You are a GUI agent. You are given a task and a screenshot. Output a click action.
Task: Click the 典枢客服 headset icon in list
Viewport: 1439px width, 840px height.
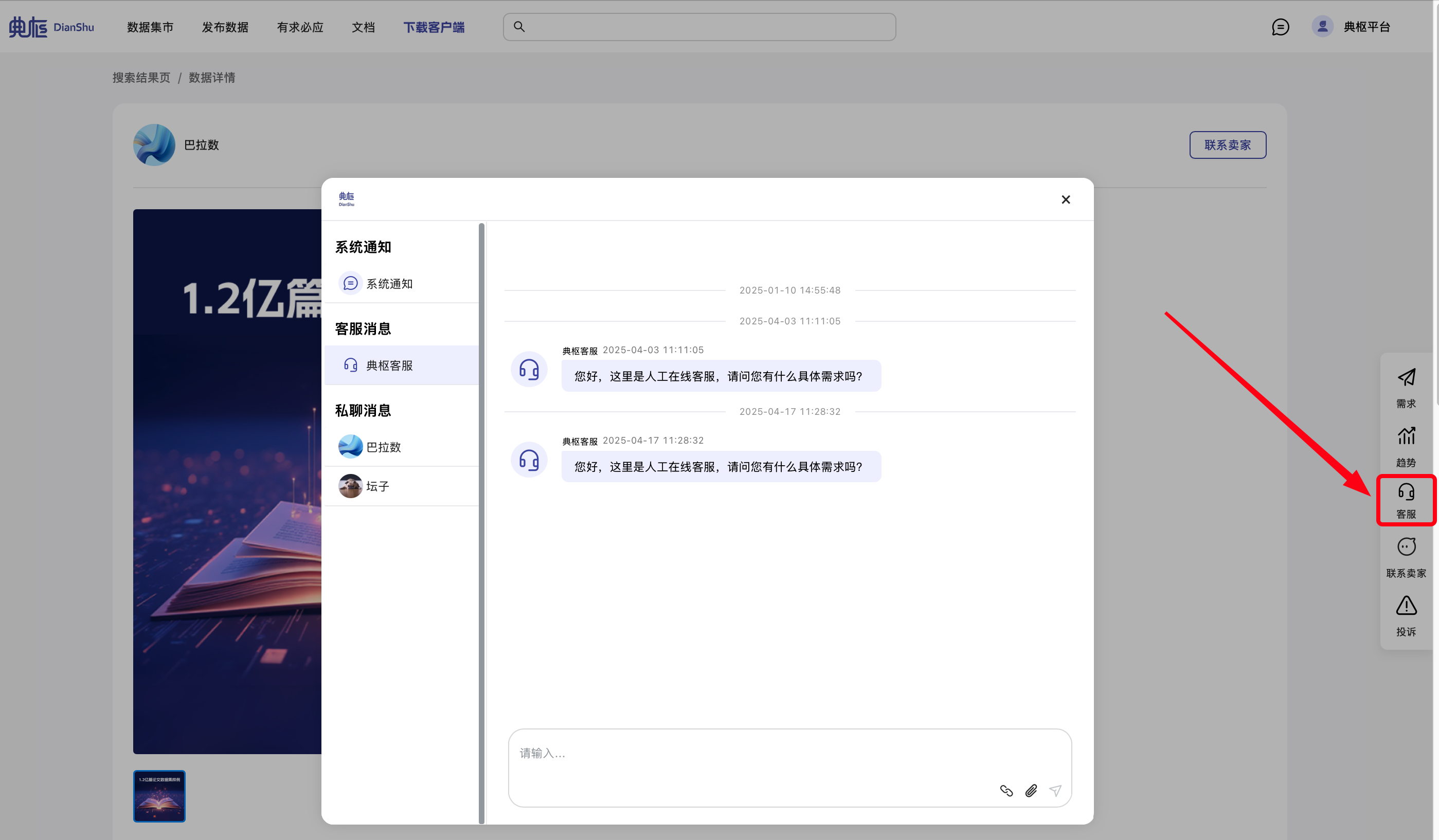point(351,365)
